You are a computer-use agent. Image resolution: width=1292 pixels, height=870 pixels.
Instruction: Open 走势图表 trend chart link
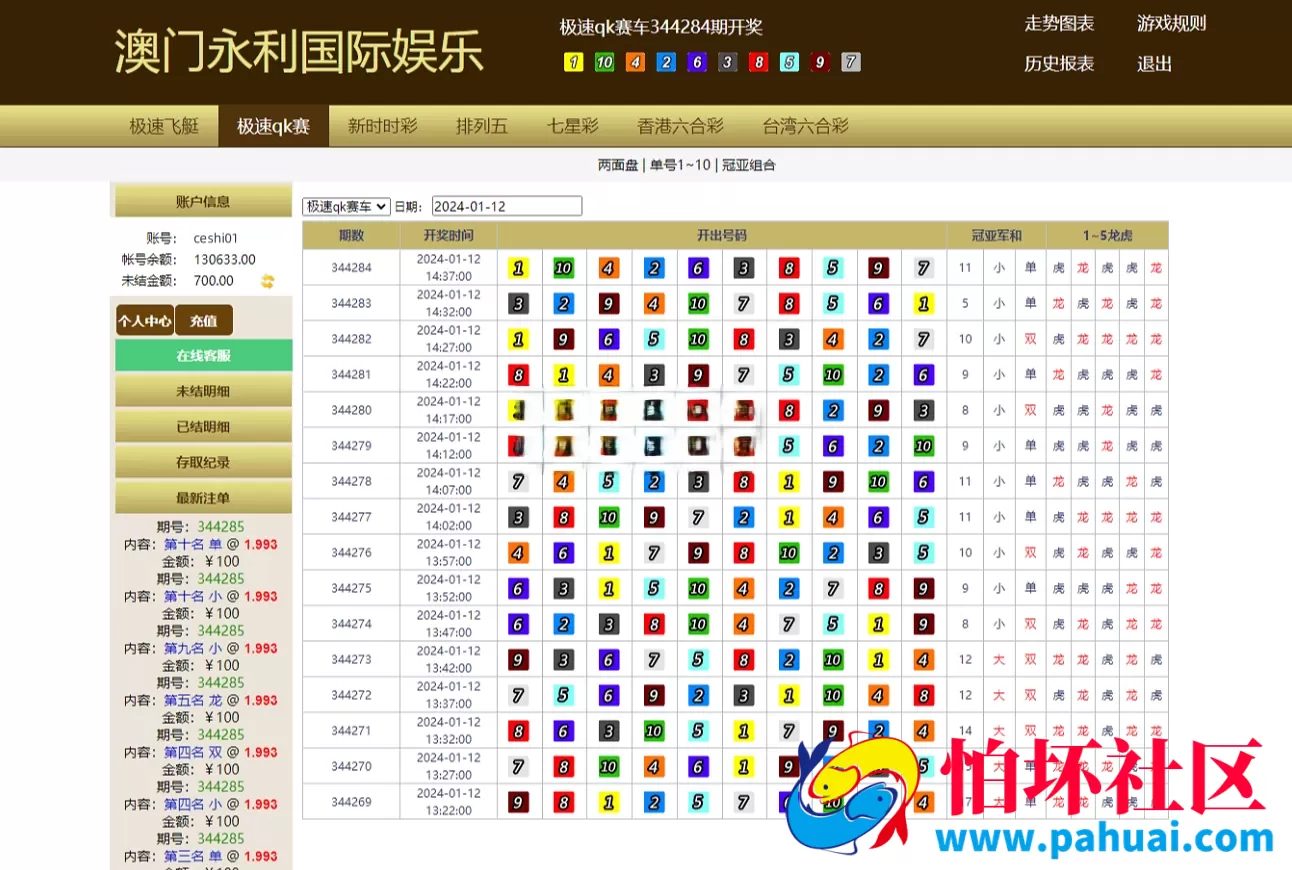[1059, 23]
